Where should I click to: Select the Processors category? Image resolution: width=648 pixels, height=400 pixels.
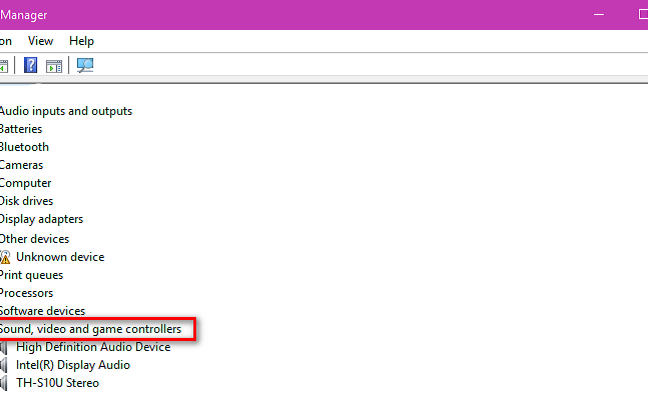pyautogui.click(x=26, y=293)
